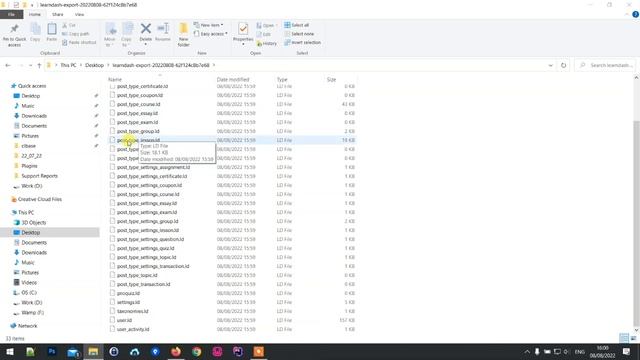
Task: Switch to details view toggle
Action: pyautogui.click(x=624, y=338)
